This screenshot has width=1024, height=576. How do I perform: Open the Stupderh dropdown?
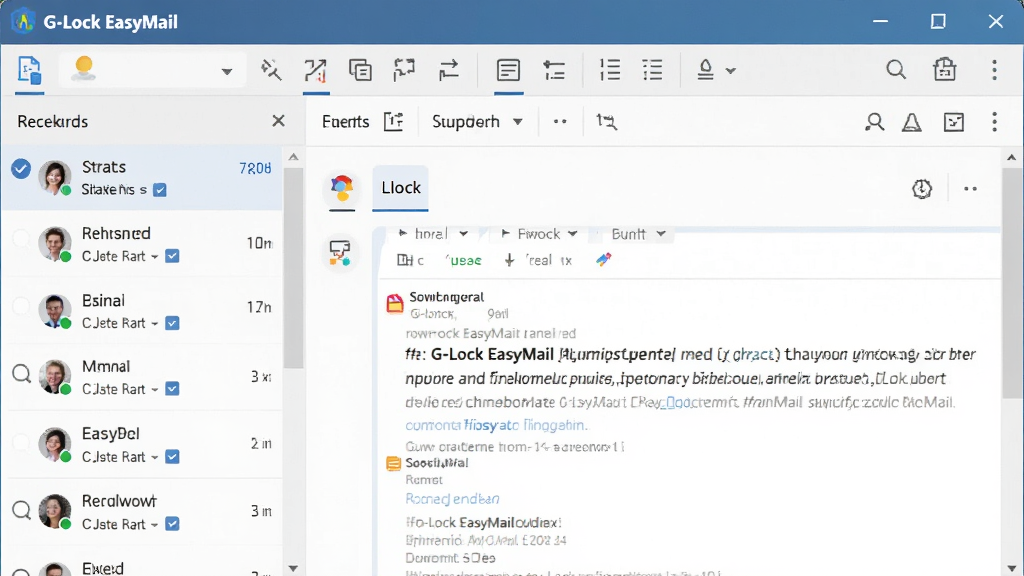tap(477, 121)
